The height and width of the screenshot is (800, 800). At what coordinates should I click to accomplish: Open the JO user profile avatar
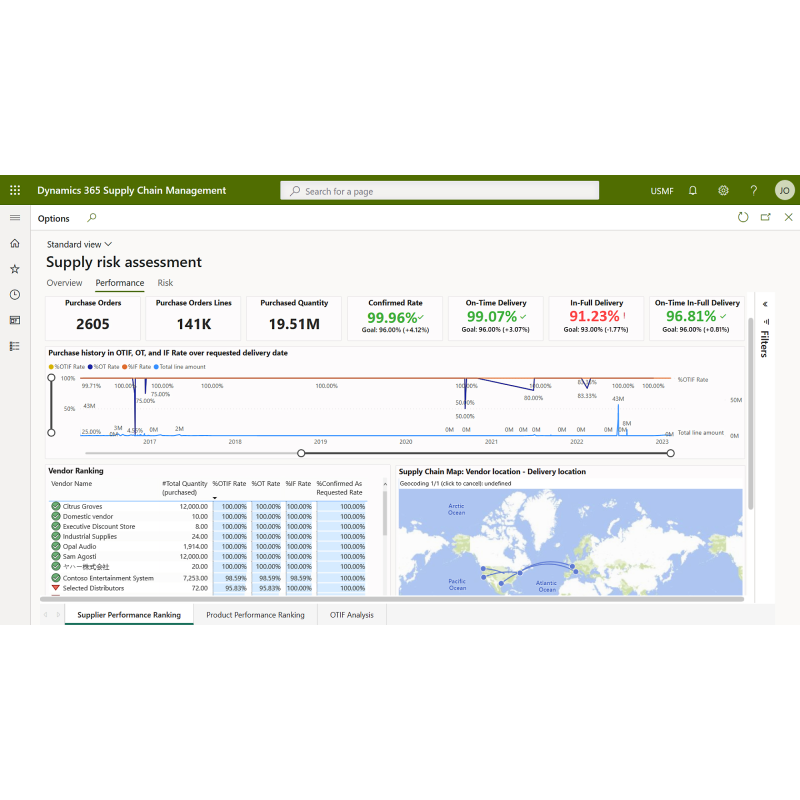784,190
